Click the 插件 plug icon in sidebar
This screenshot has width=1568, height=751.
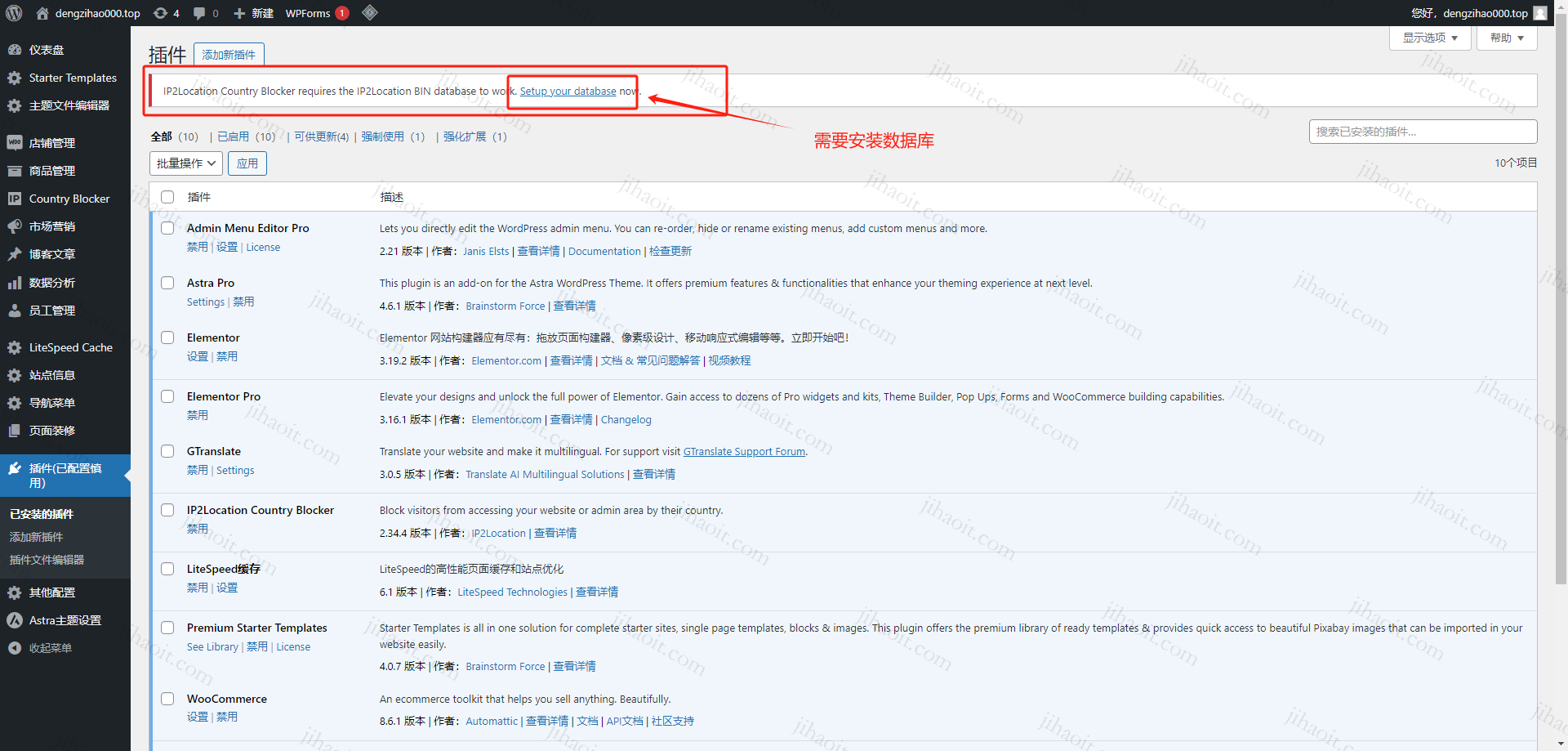pyautogui.click(x=15, y=468)
